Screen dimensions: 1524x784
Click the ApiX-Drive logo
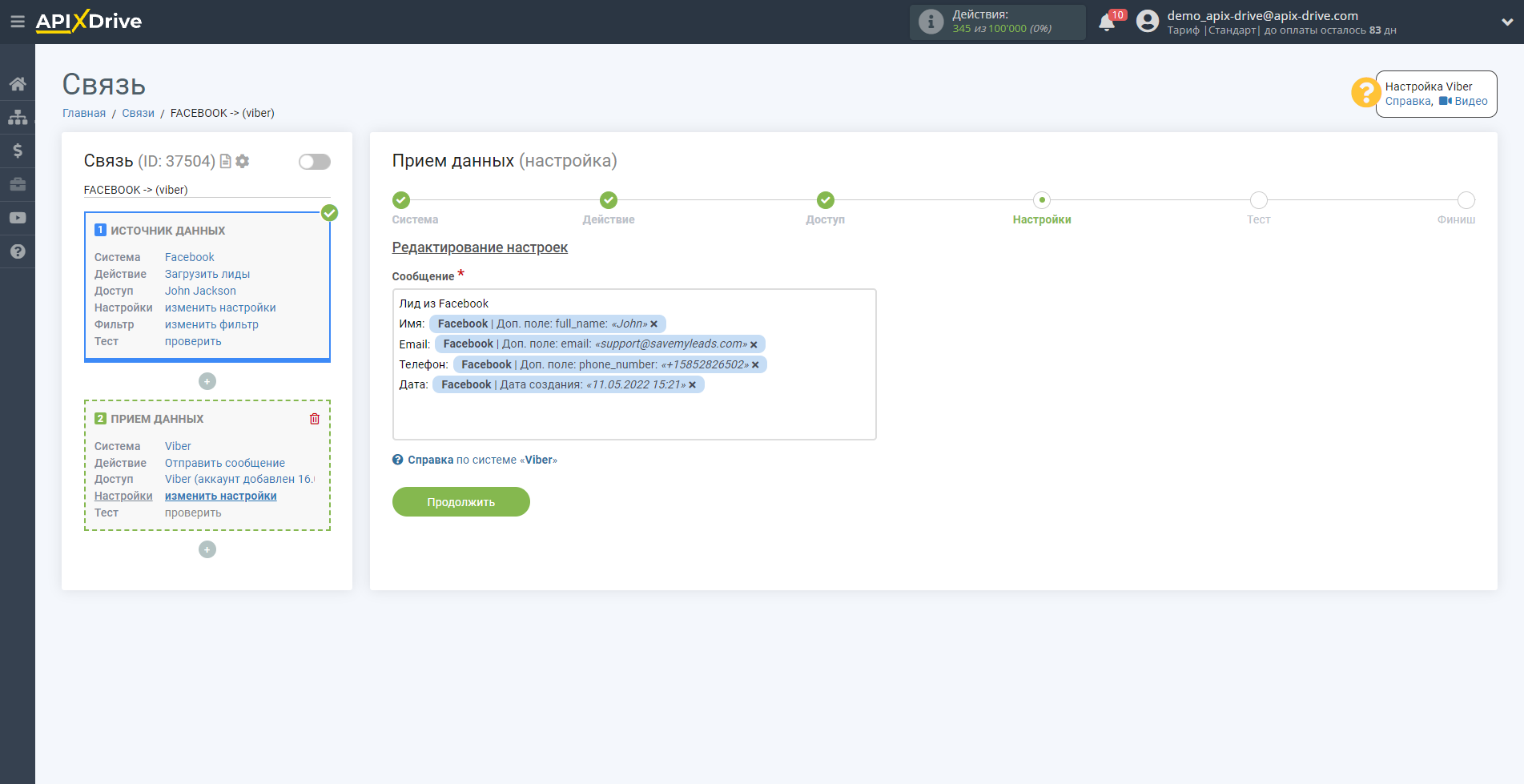(x=88, y=22)
